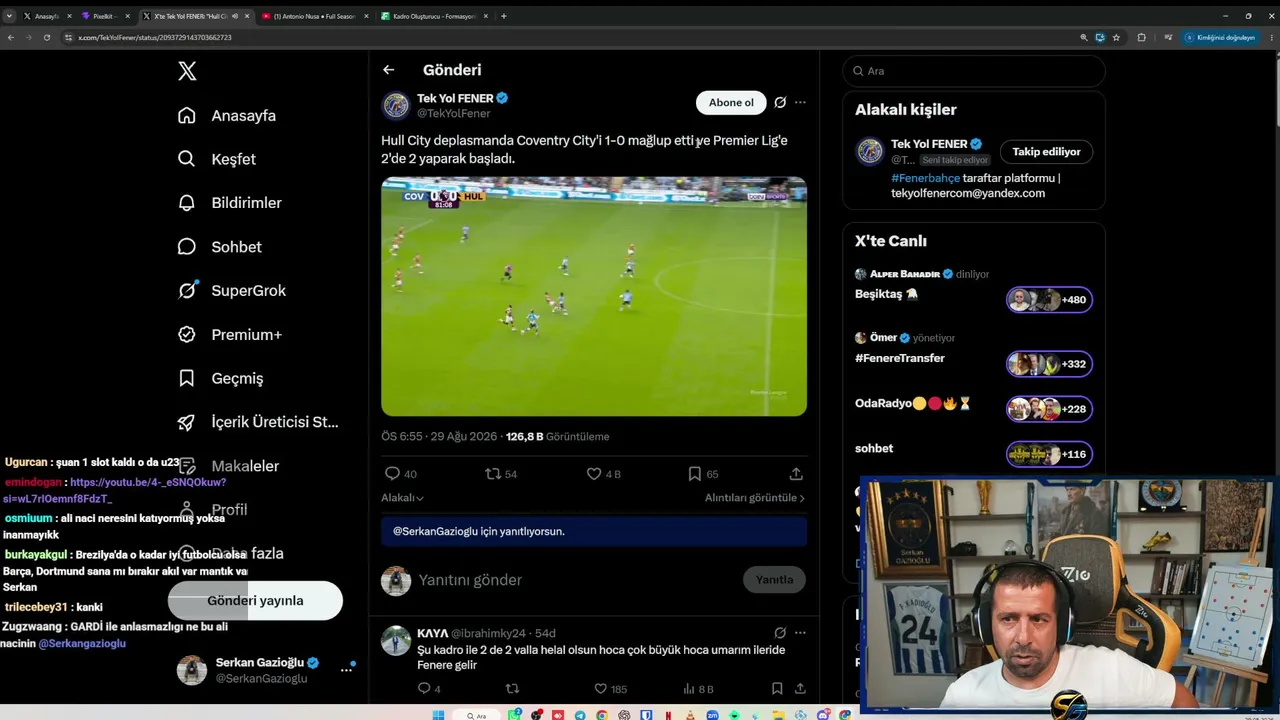Open KAYA's profile avatar
The width and height of the screenshot is (1280, 720).
click(x=396, y=641)
